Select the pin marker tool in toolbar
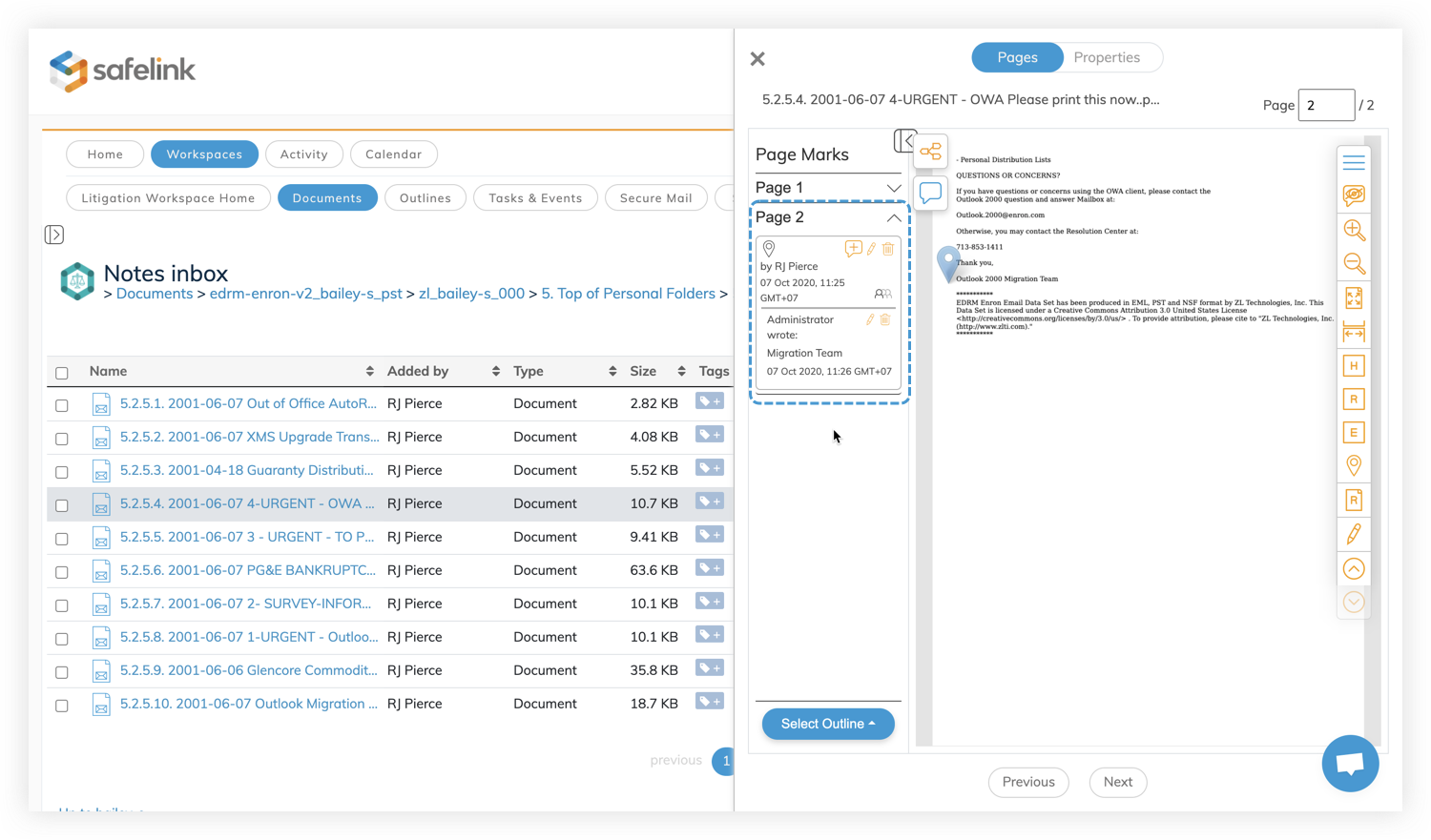This screenshot has height=840, width=1431. coord(1354,465)
